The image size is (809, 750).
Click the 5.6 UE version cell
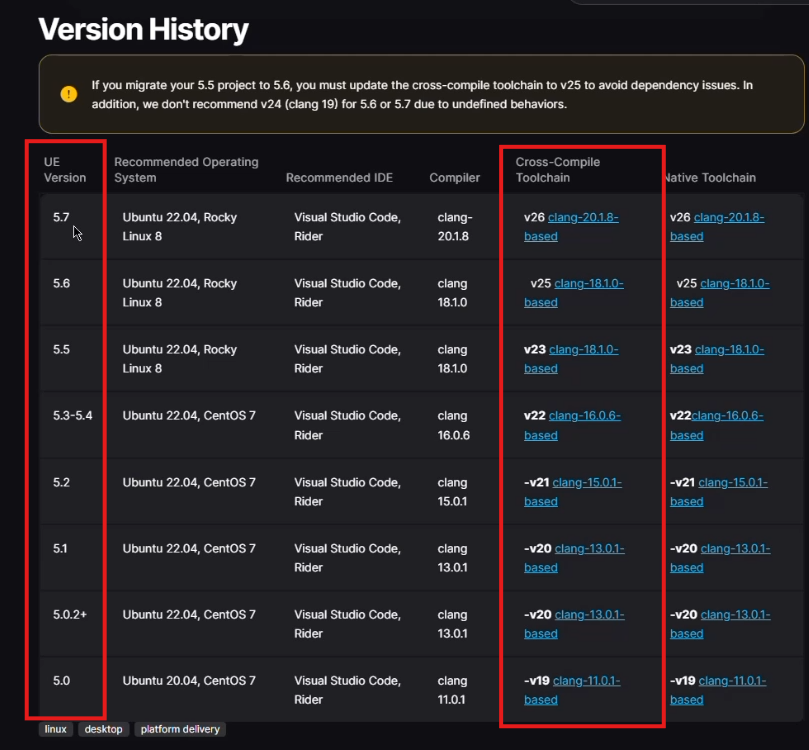coord(61,284)
